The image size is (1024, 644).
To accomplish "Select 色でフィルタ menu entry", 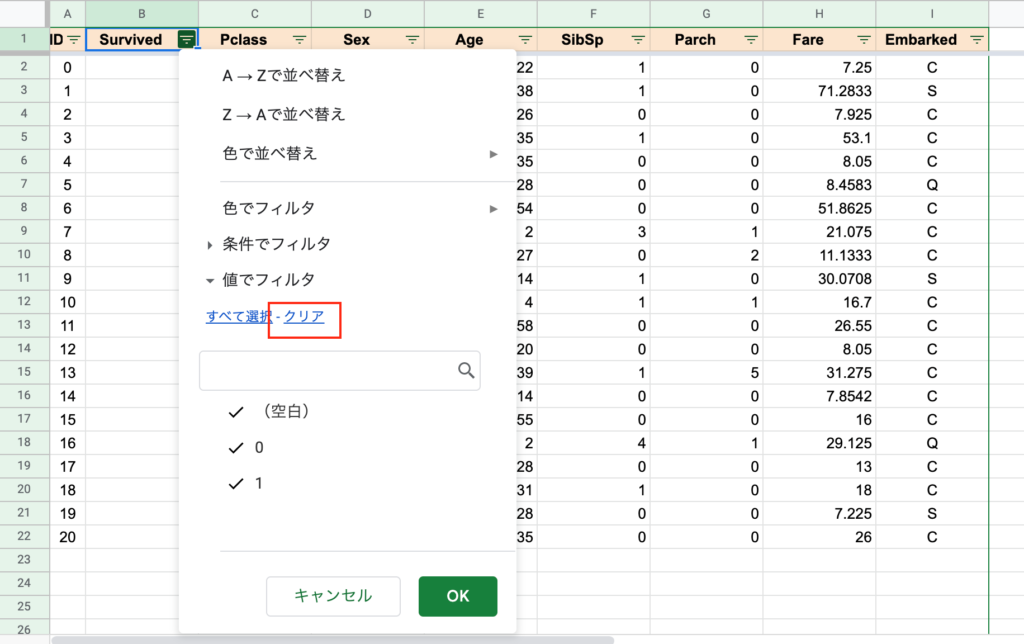I will pyautogui.click(x=268, y=209).
